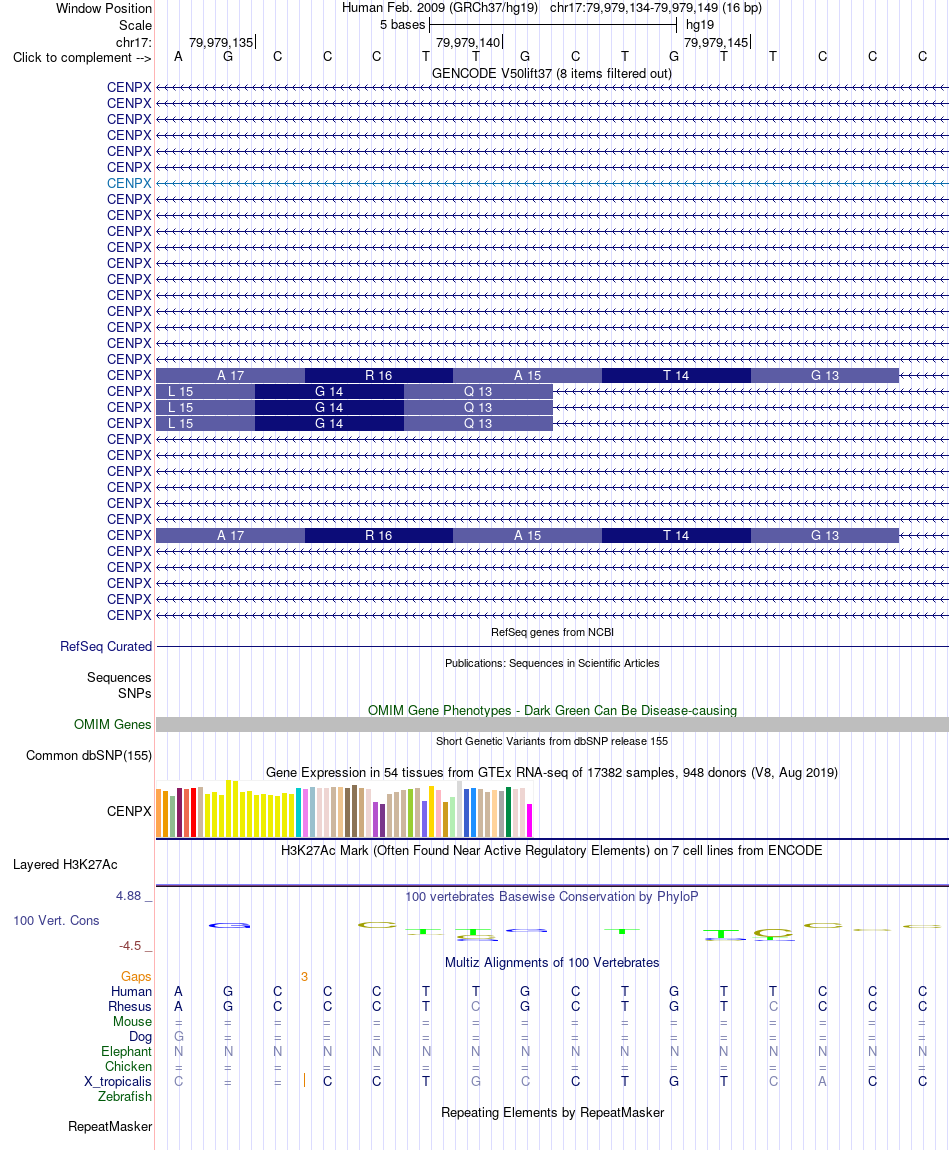Select the '100 Vert. Cons' track label
This screenshot has width=950, height=1150.
[x=56, y=920]
